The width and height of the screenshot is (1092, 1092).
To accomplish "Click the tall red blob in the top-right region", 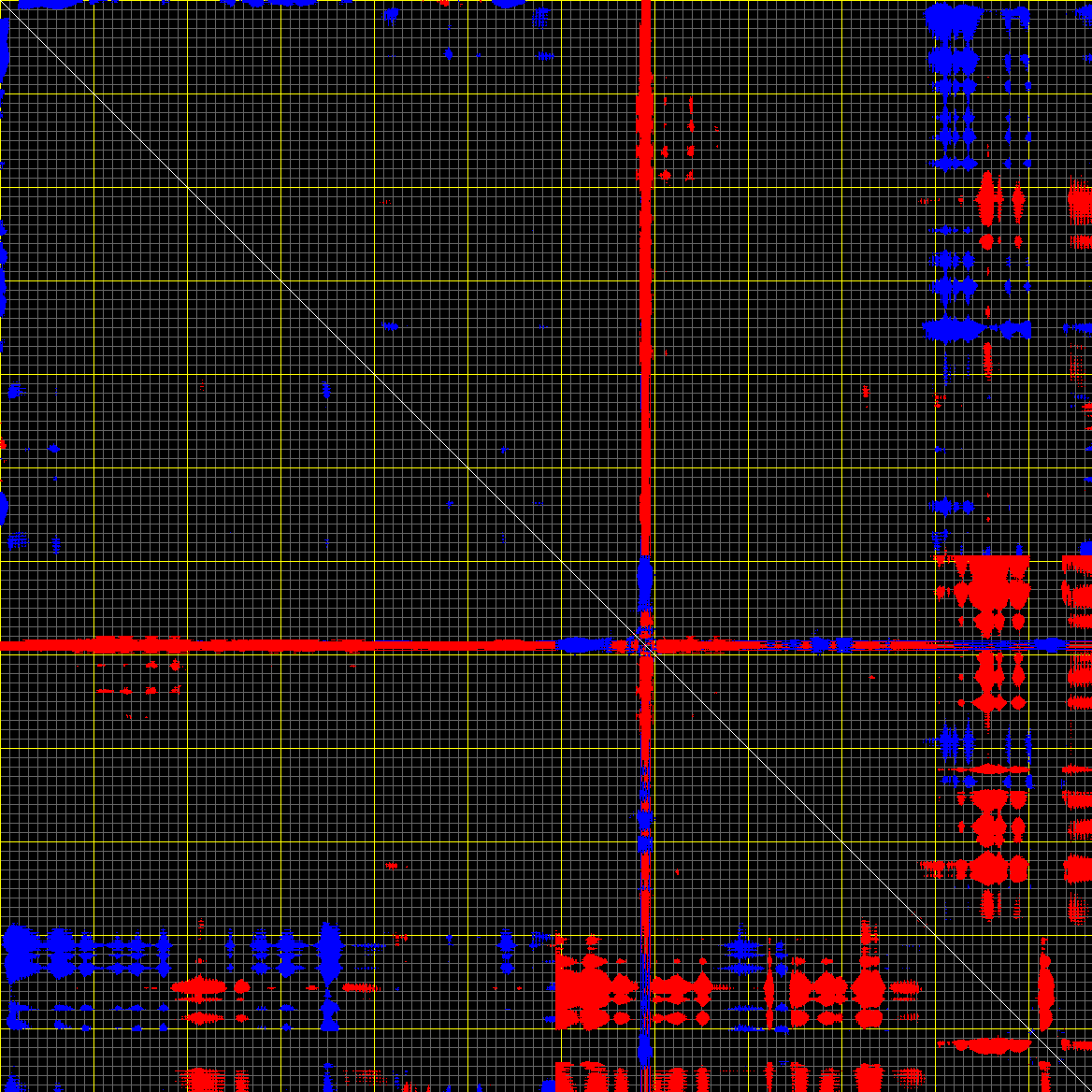I will click(x=986, y=198).
